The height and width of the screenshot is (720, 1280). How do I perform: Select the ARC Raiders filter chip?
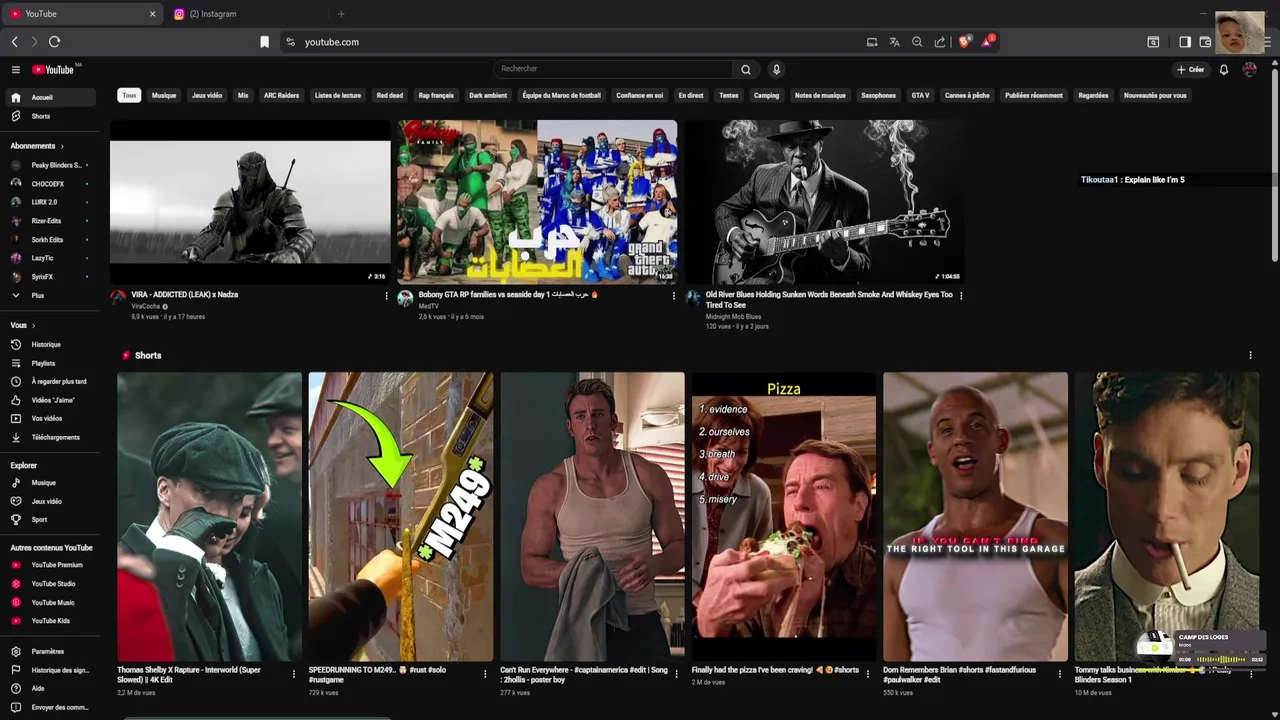pyautogui.click(x=281, y=96)
